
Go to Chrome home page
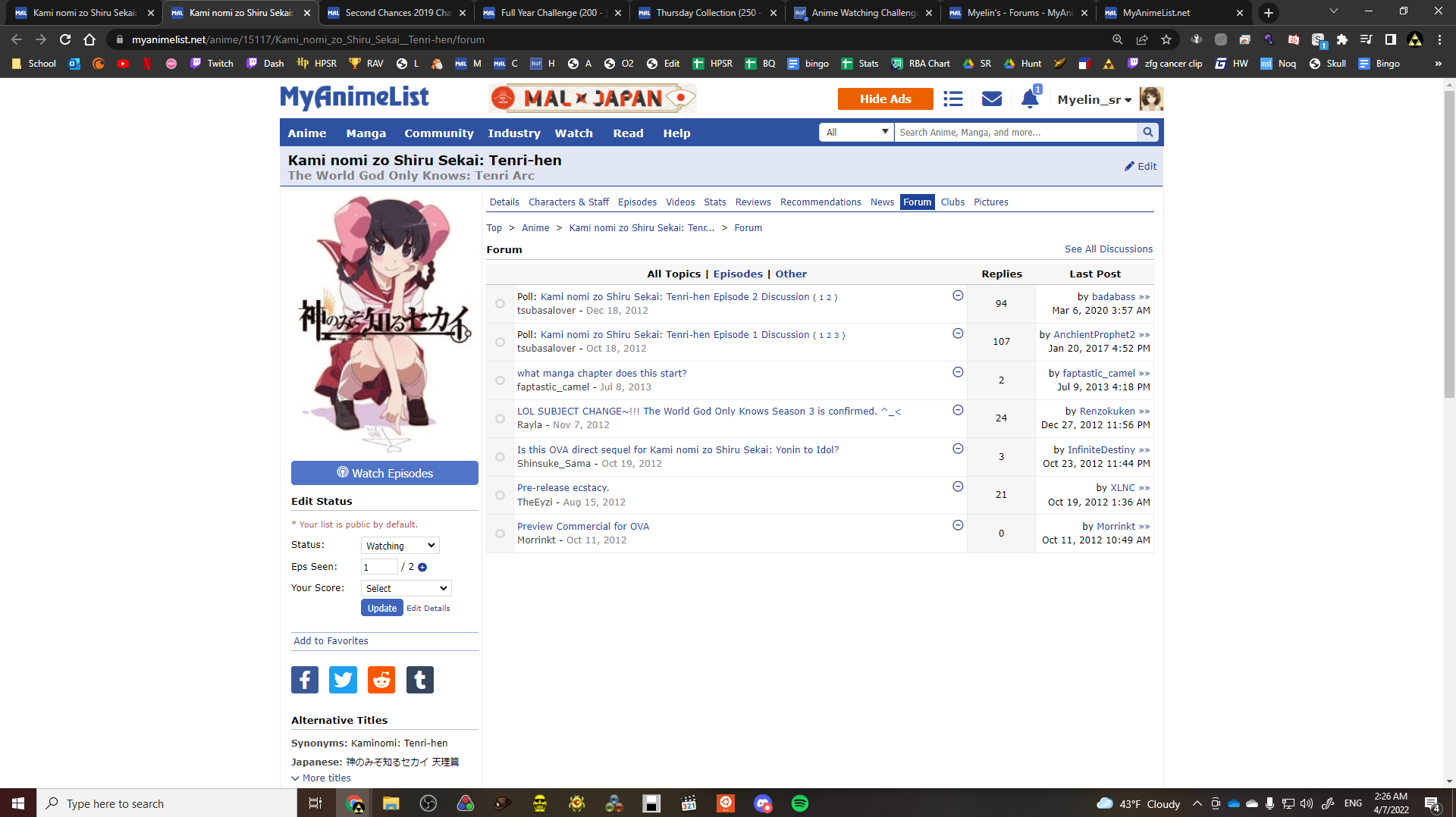click(x=89, y=39)
